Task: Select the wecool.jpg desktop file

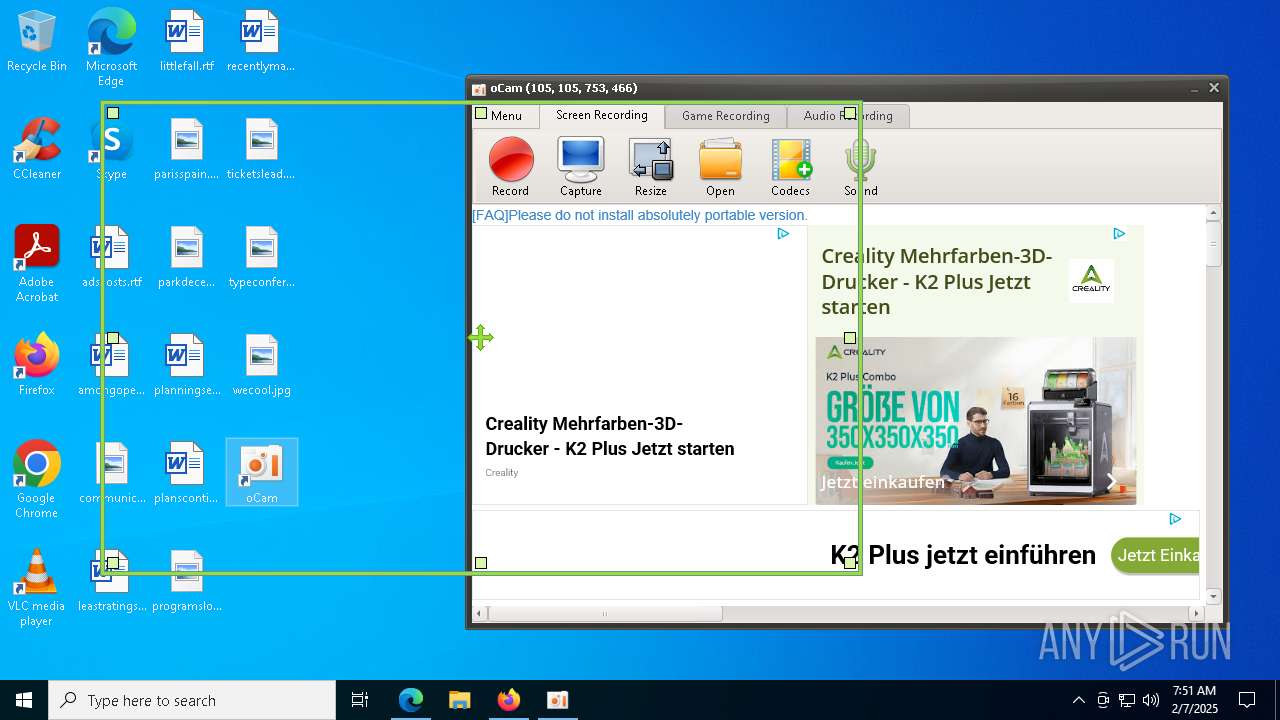Action: (x=260, y=366)
